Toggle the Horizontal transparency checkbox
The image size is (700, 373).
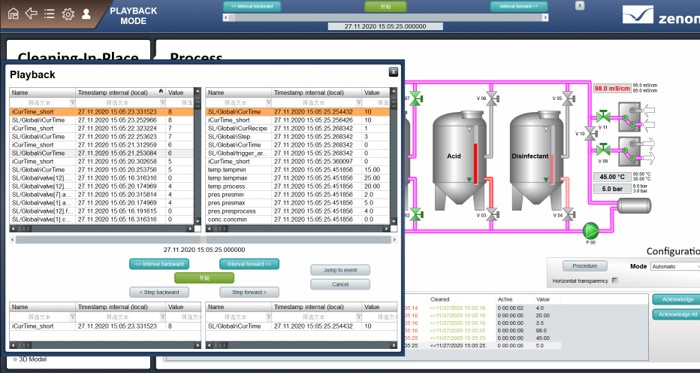click(x=615, y=281)
